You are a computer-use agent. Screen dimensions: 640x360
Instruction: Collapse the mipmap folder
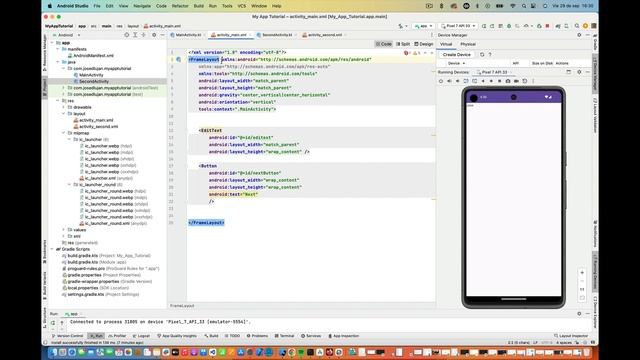coord(64,133)
